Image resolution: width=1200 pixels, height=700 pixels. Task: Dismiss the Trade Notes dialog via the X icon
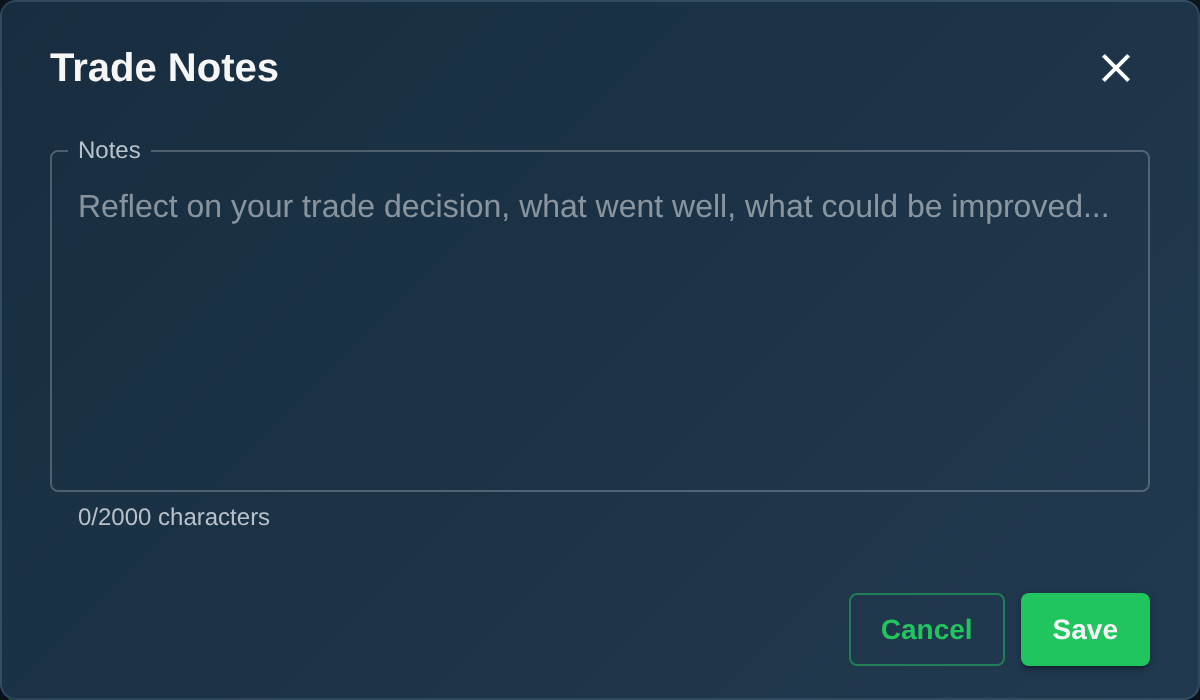coord(1115,68)
